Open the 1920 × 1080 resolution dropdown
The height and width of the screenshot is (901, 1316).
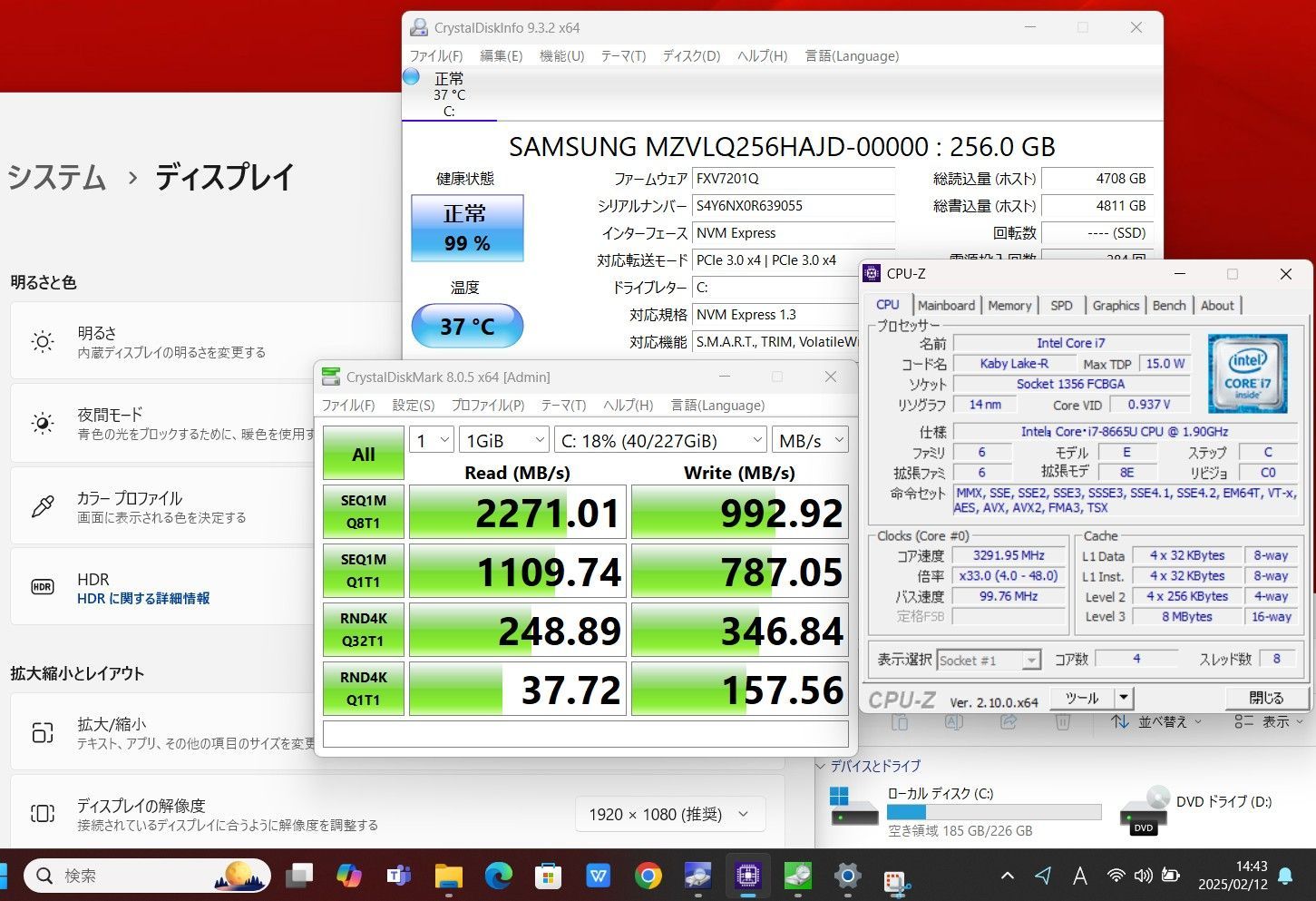(670, 814)
